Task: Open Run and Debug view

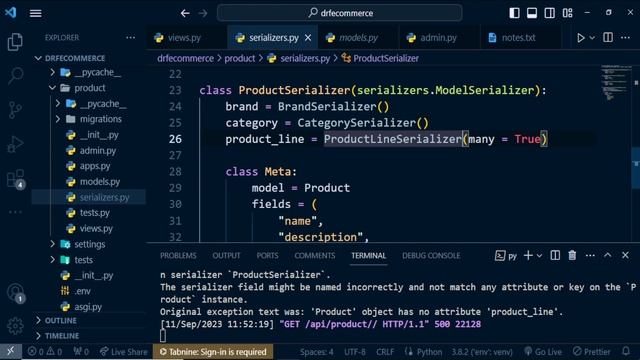Action: click(x=15, y=144)
